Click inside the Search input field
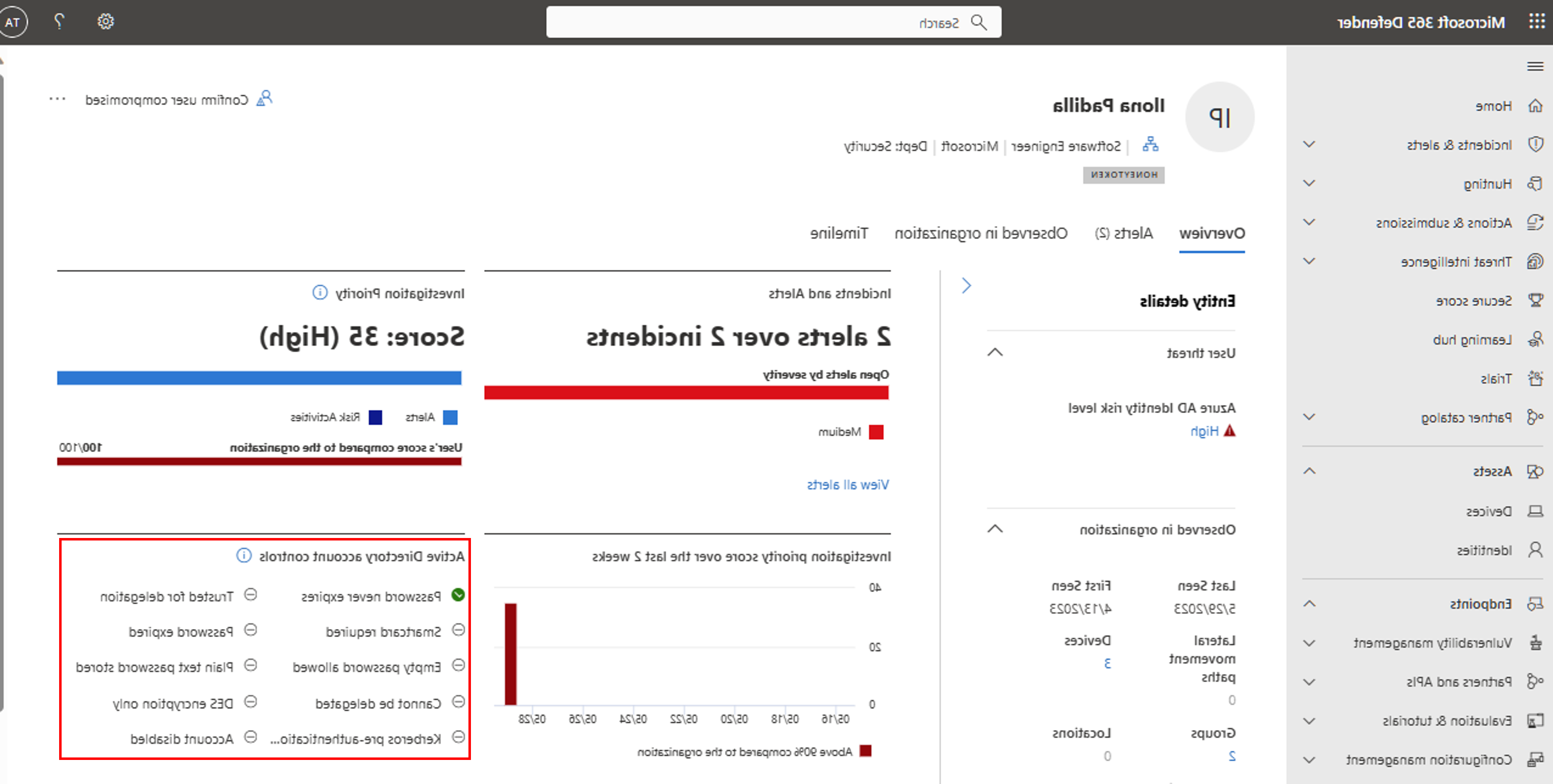1553x784 pixels. click(773, 22)
